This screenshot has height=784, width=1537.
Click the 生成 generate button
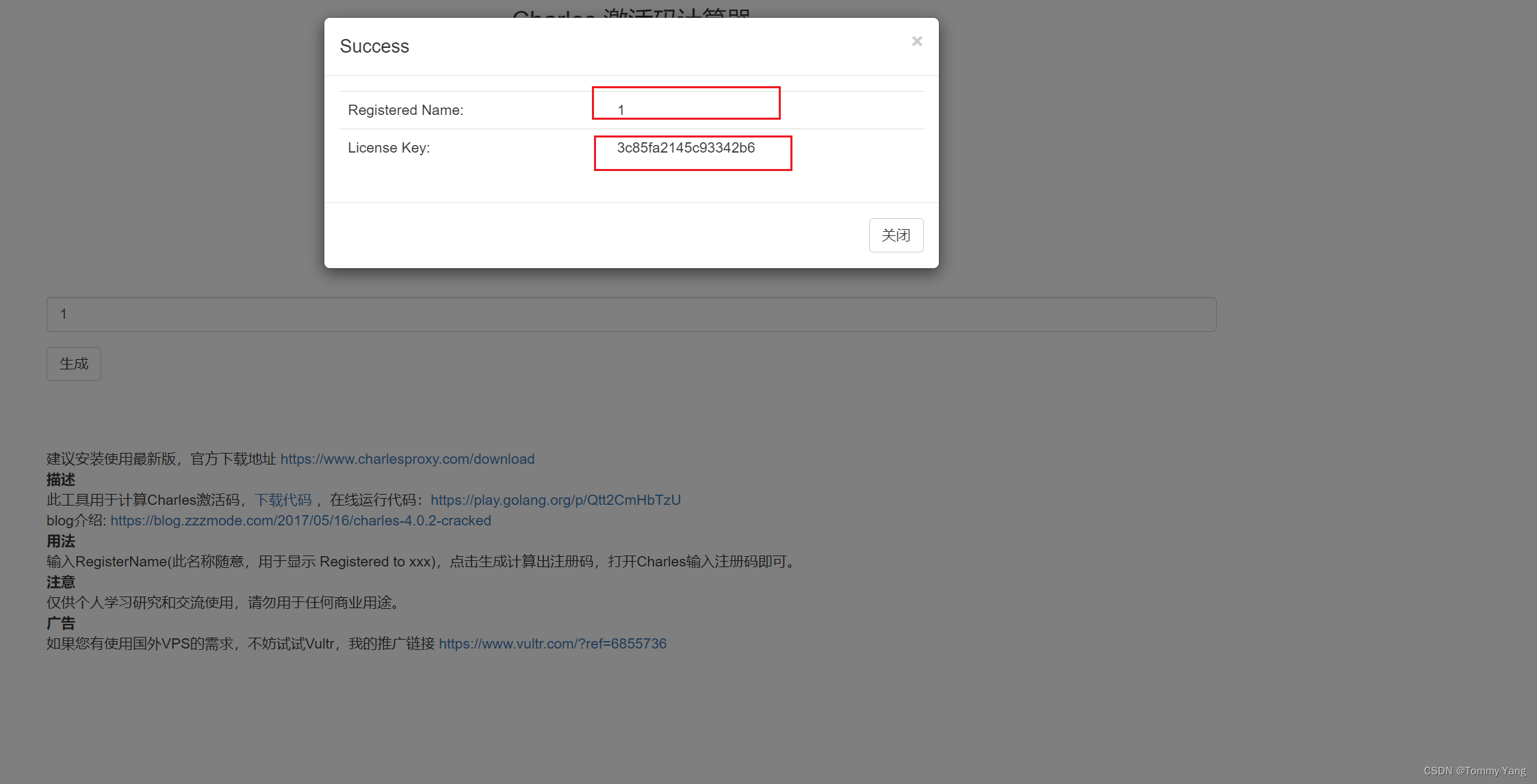pyautogui.click(x=74, y=364)
